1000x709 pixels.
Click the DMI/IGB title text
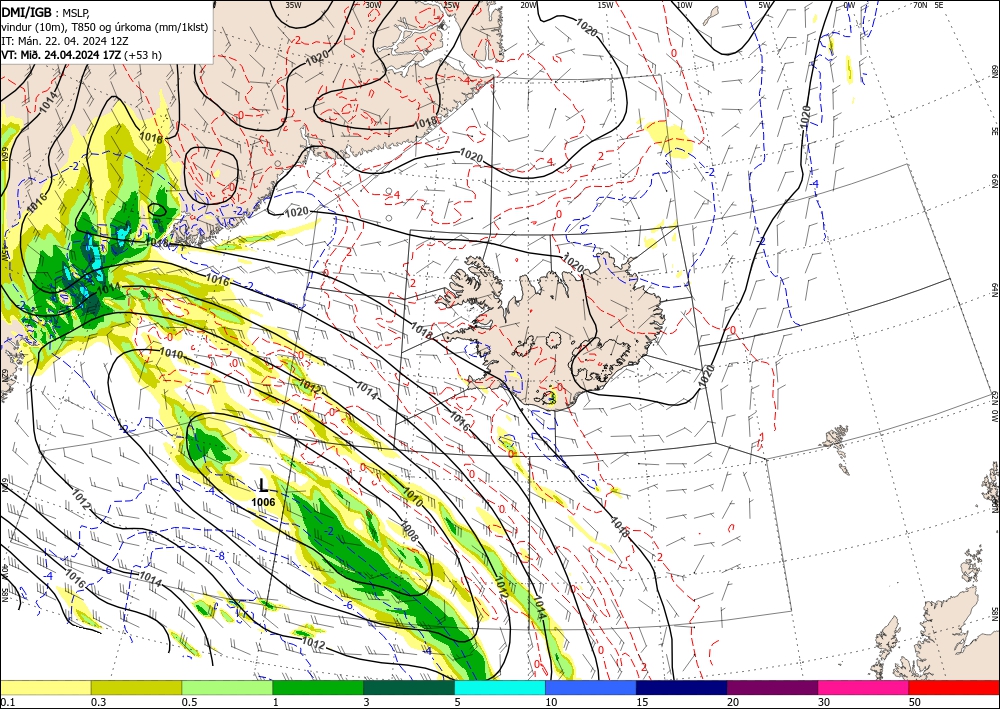(26, 12)
